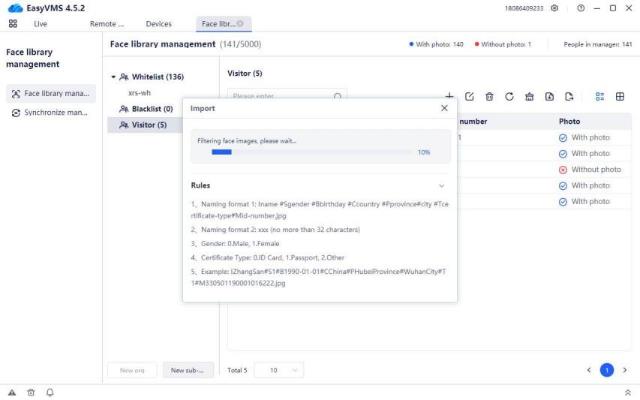Close the Import dialog

[x=444, y=107]
